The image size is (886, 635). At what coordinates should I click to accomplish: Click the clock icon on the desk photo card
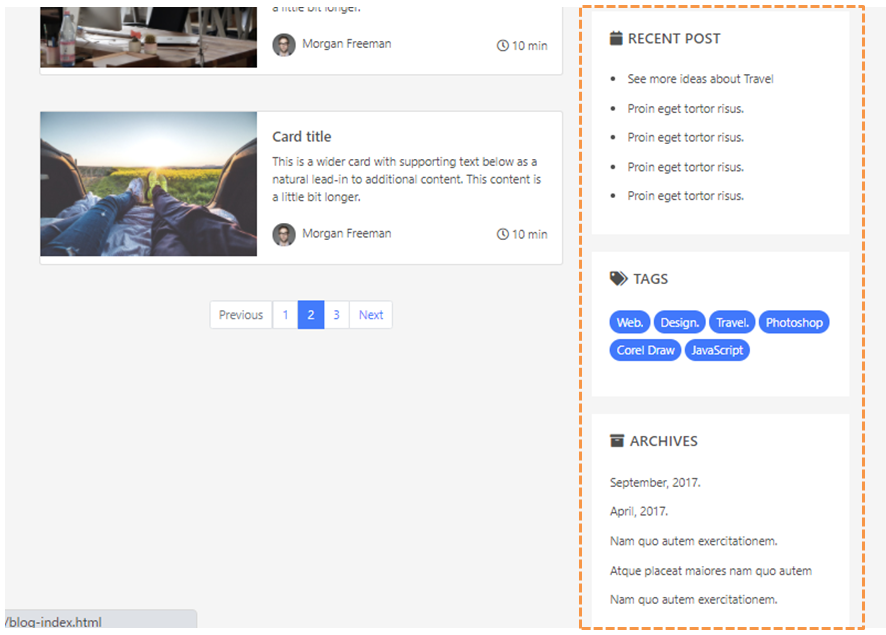(x=502, y=45)
